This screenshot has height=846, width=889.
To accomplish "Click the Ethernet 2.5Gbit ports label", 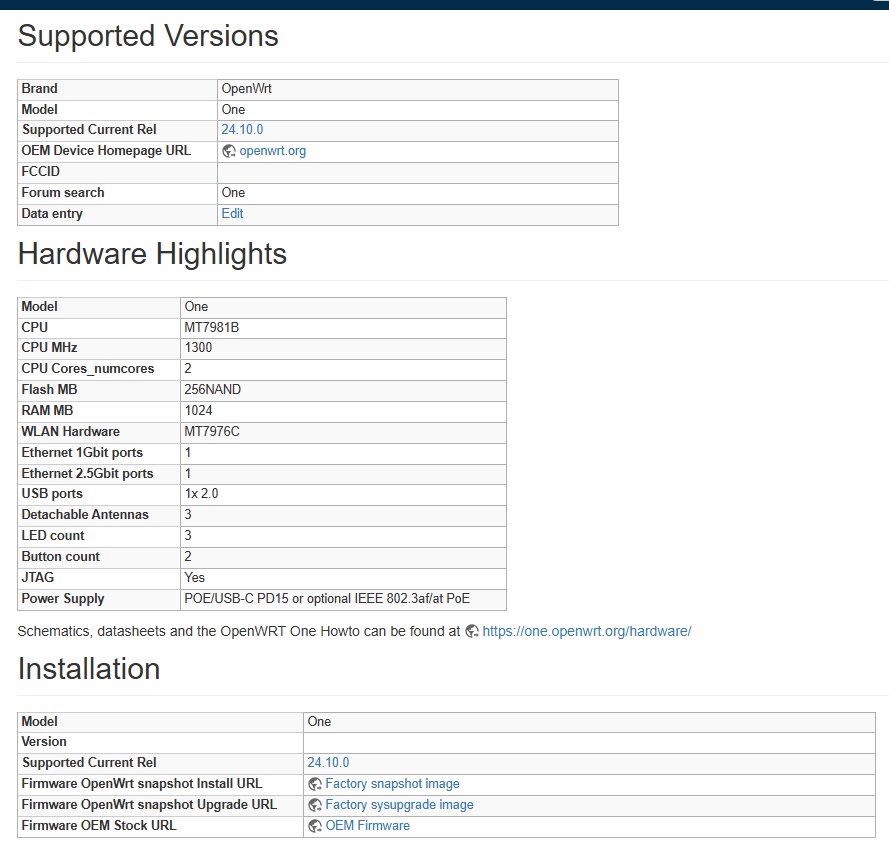I will coord(87,473).
